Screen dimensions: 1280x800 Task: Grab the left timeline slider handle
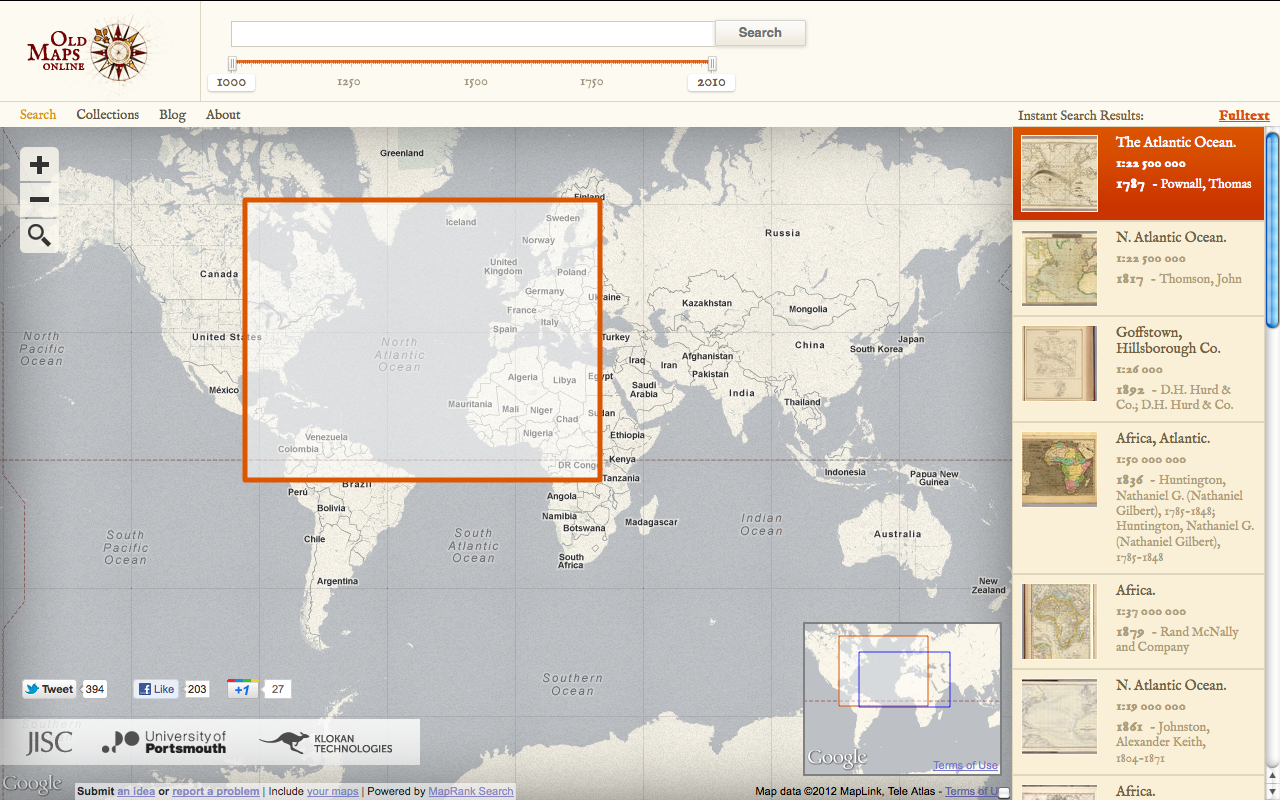coord(232,64)
